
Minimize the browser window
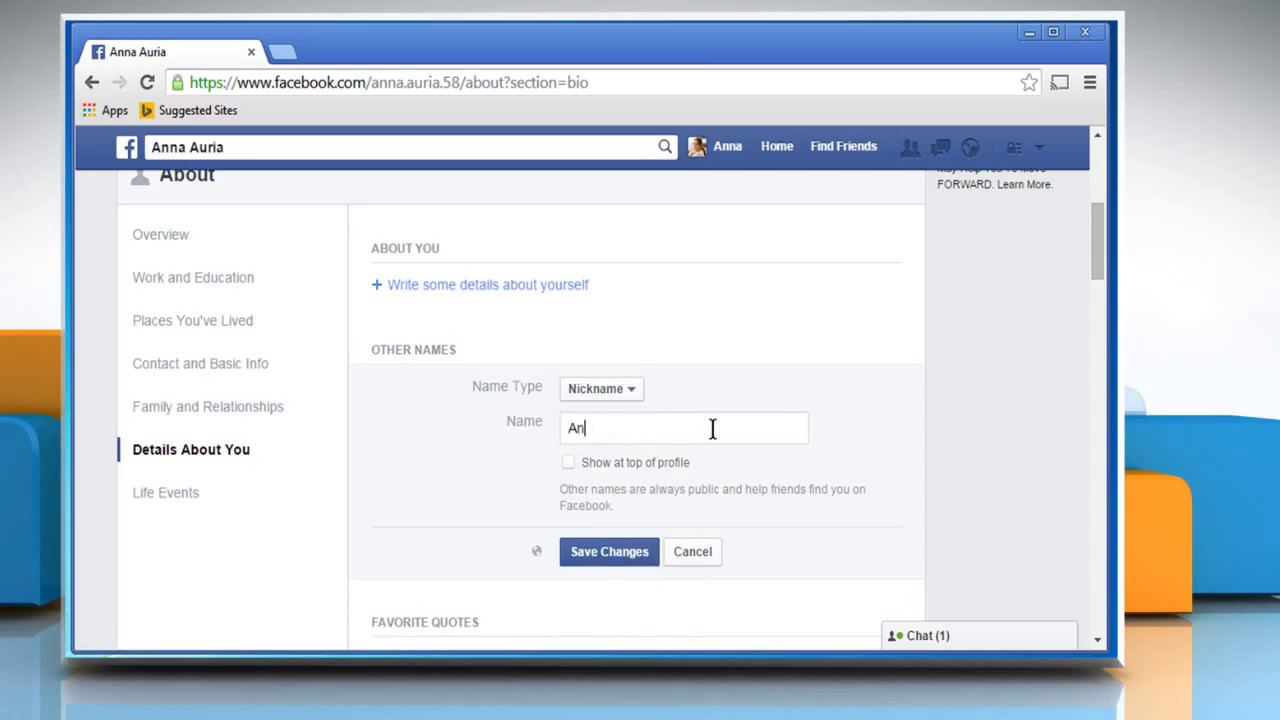coord(1029,33)
